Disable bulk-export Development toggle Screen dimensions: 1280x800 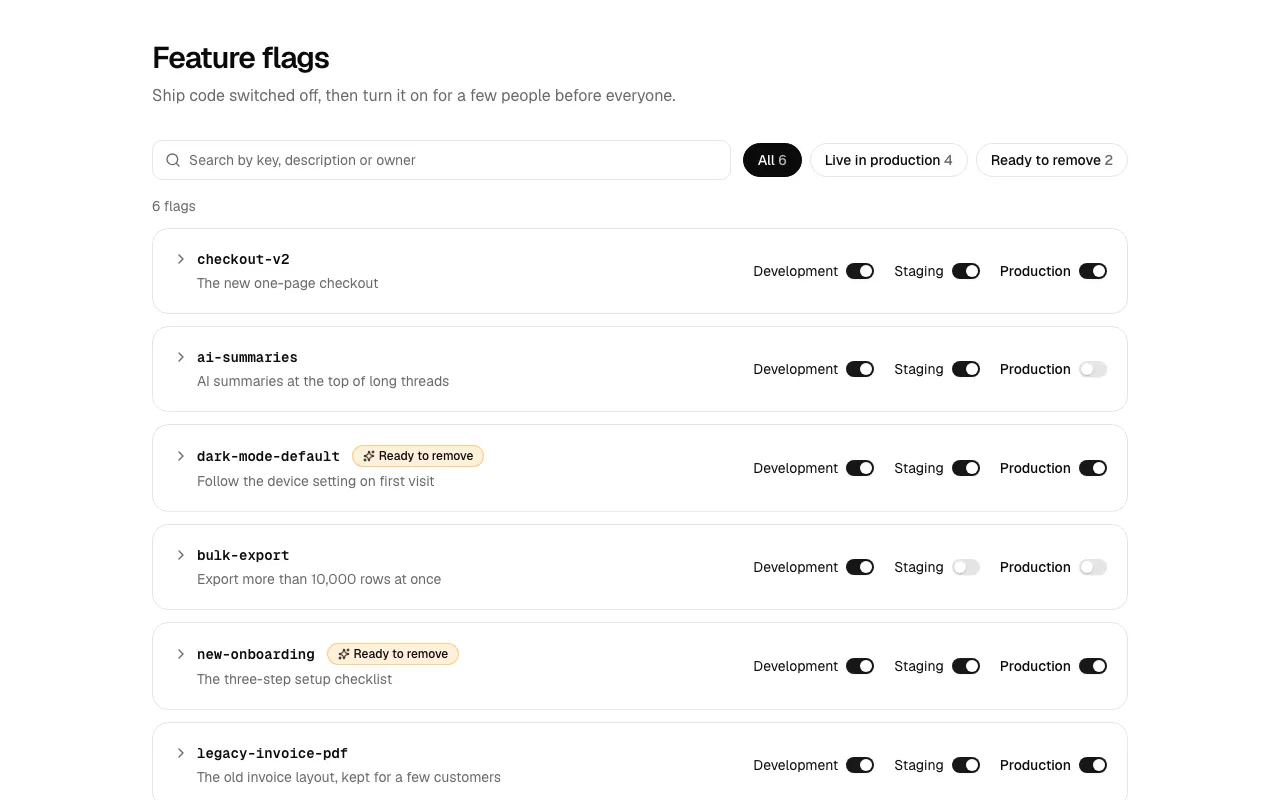click(860, 567)
